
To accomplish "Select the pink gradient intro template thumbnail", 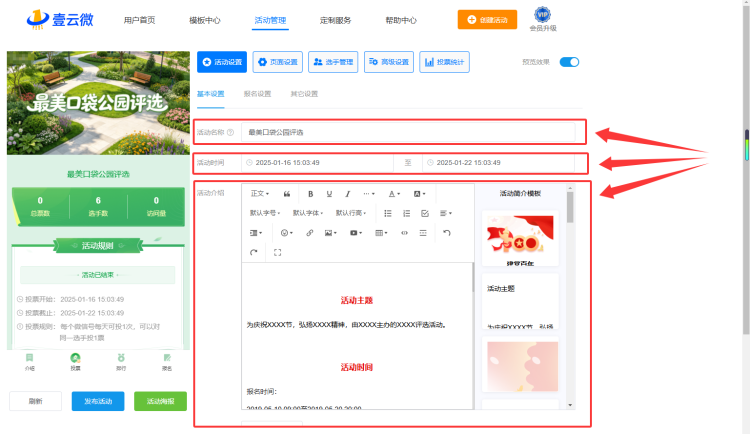I will click(x=520, y=365).
